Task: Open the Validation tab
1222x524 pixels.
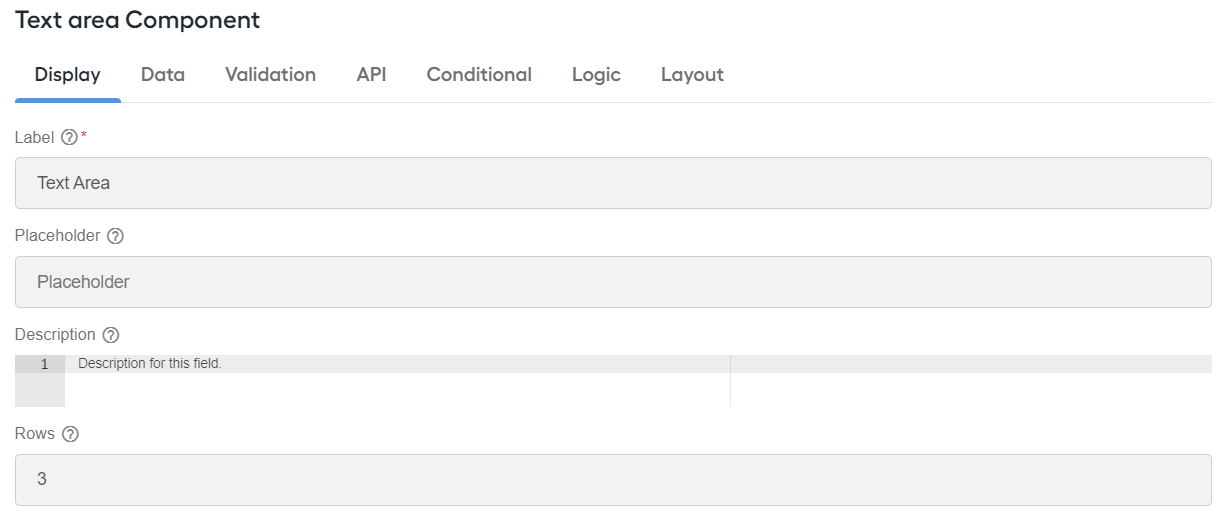Action: pos(270,75)
